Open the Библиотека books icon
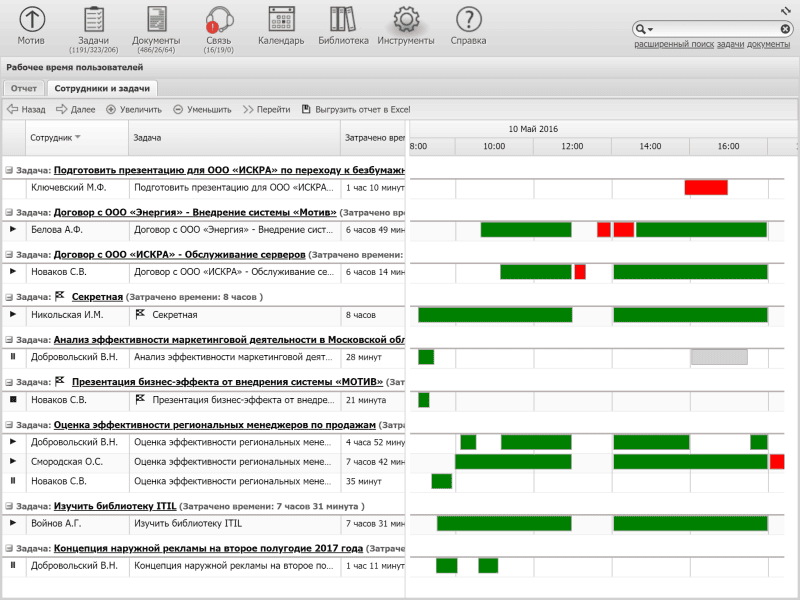The image size is (800, 600). pyautogui.click(x=343, y=19)
